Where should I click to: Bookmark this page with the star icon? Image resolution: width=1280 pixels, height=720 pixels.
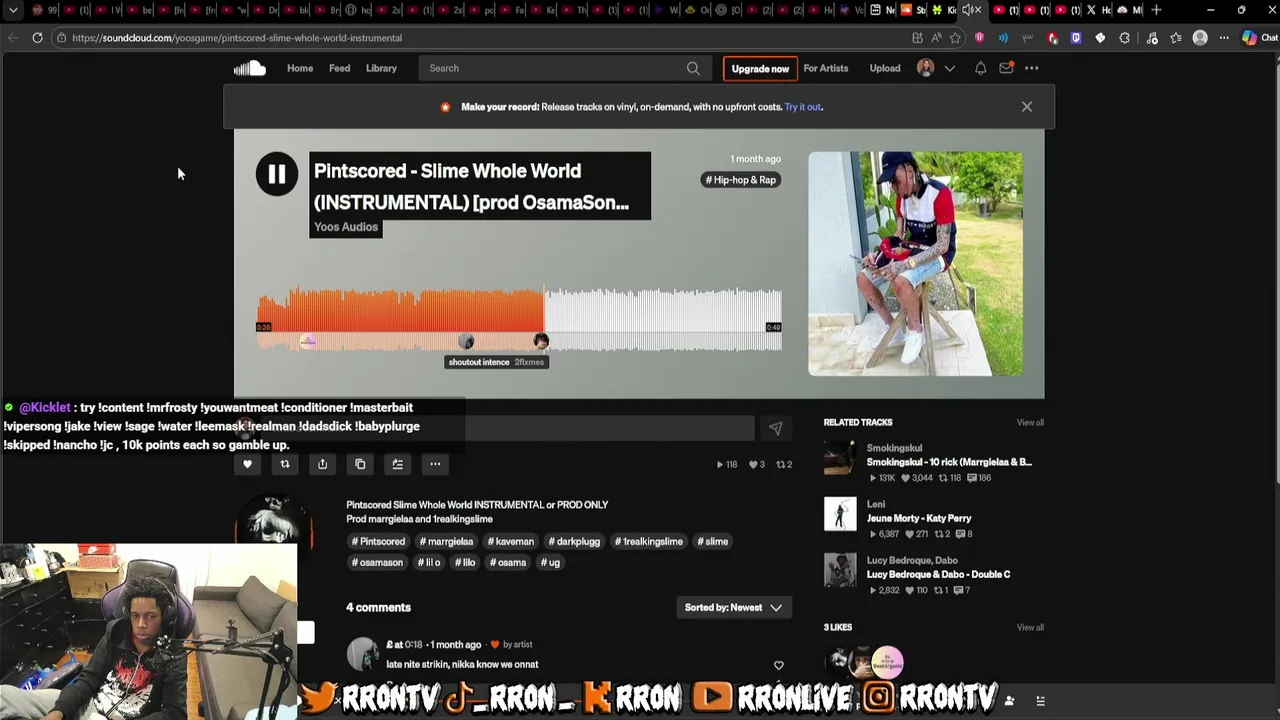click(955, 38)
